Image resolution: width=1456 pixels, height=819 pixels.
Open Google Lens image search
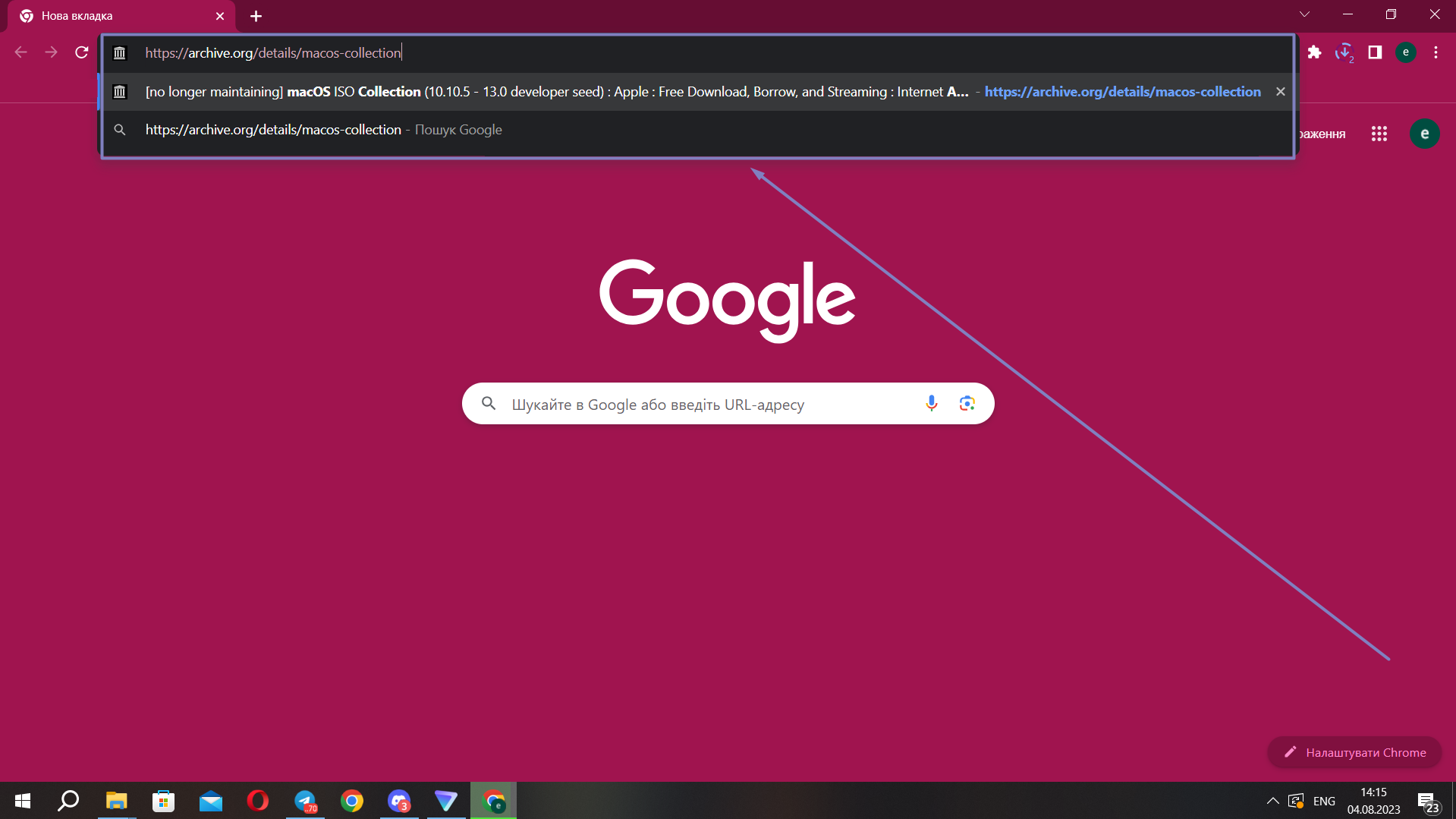coord(967,404)
